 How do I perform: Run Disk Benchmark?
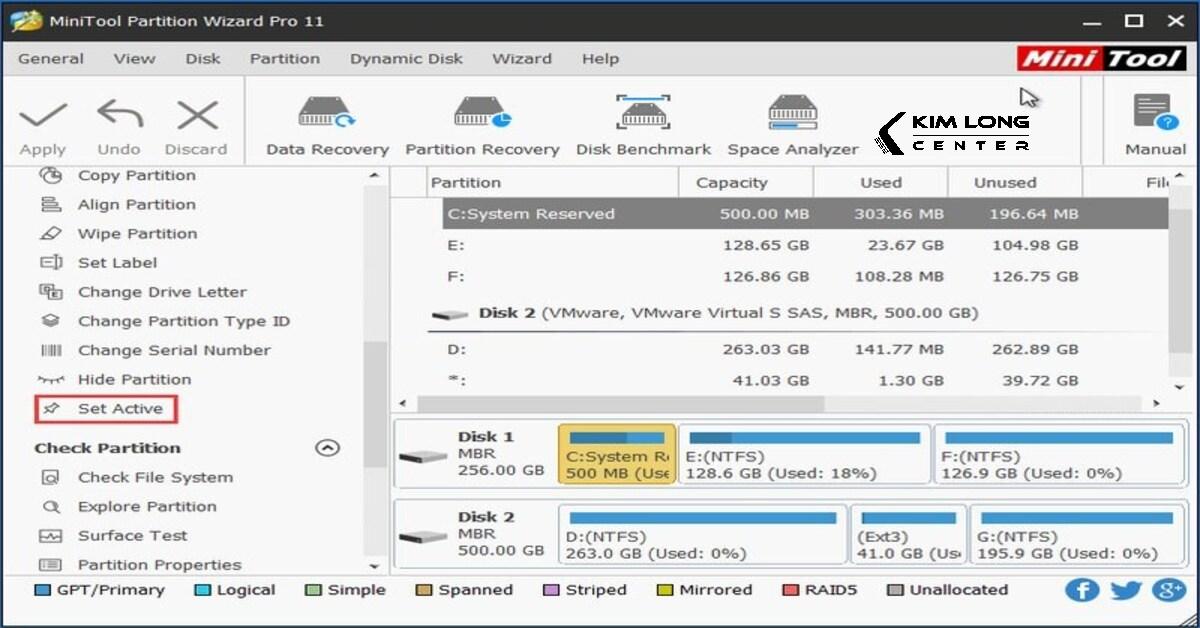(643, 122)
